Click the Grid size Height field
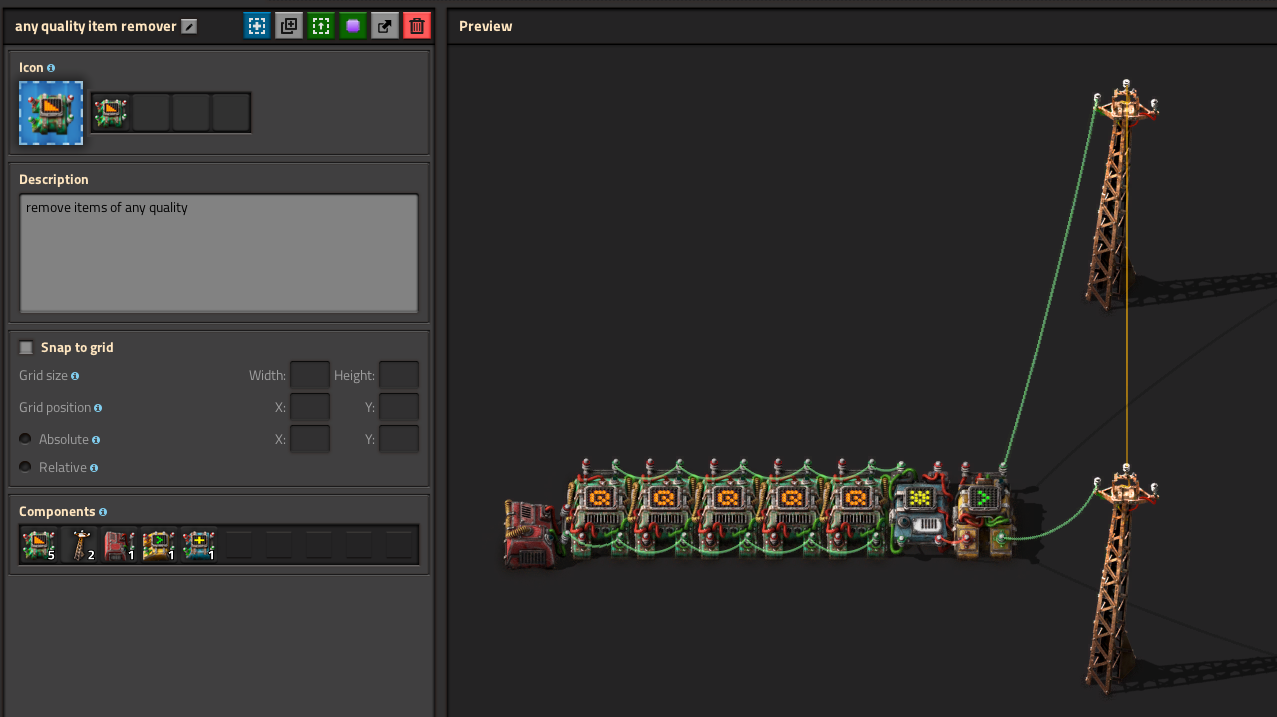 pyautogui.click(x=399, y=376)
